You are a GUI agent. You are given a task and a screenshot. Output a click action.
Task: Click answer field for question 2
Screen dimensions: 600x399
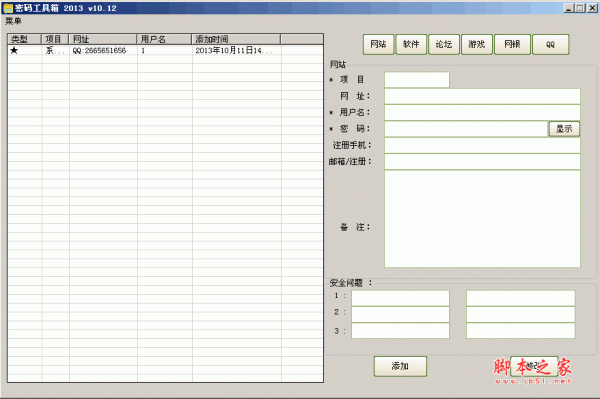pyautogui.click(x=520, y=314)
